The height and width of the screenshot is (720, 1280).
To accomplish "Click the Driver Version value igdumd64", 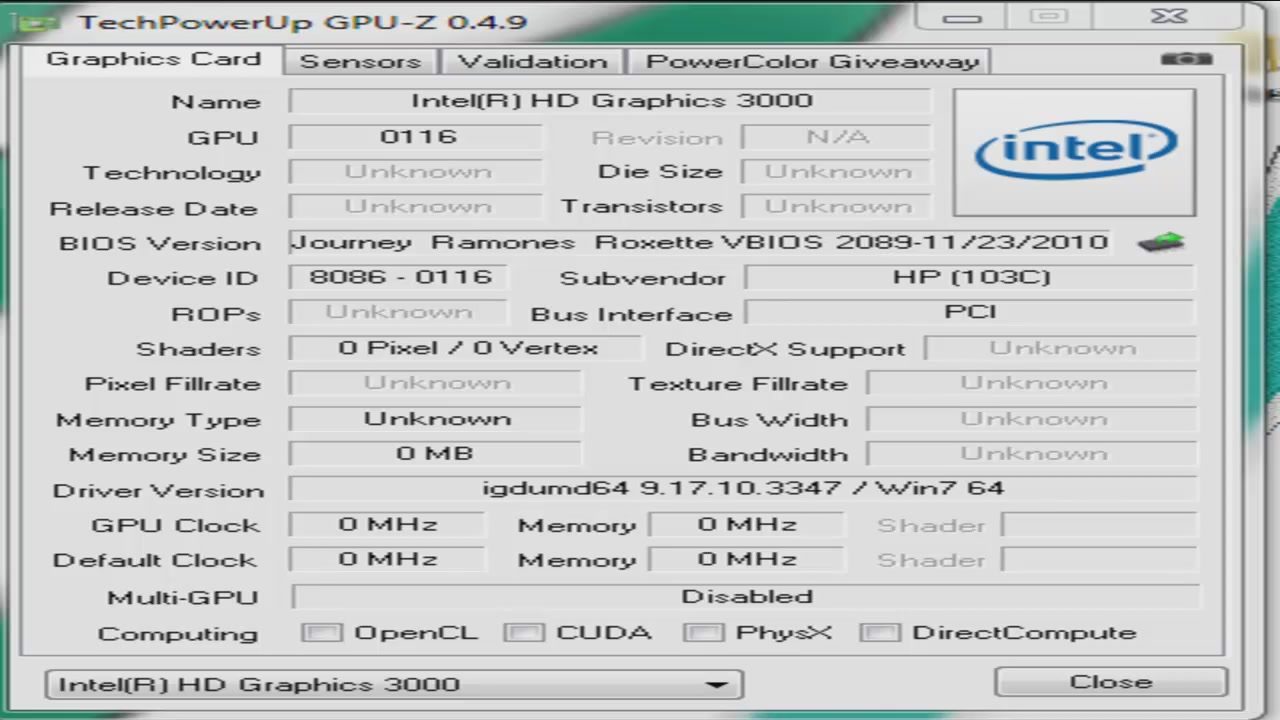I will [x=743, y=489].
